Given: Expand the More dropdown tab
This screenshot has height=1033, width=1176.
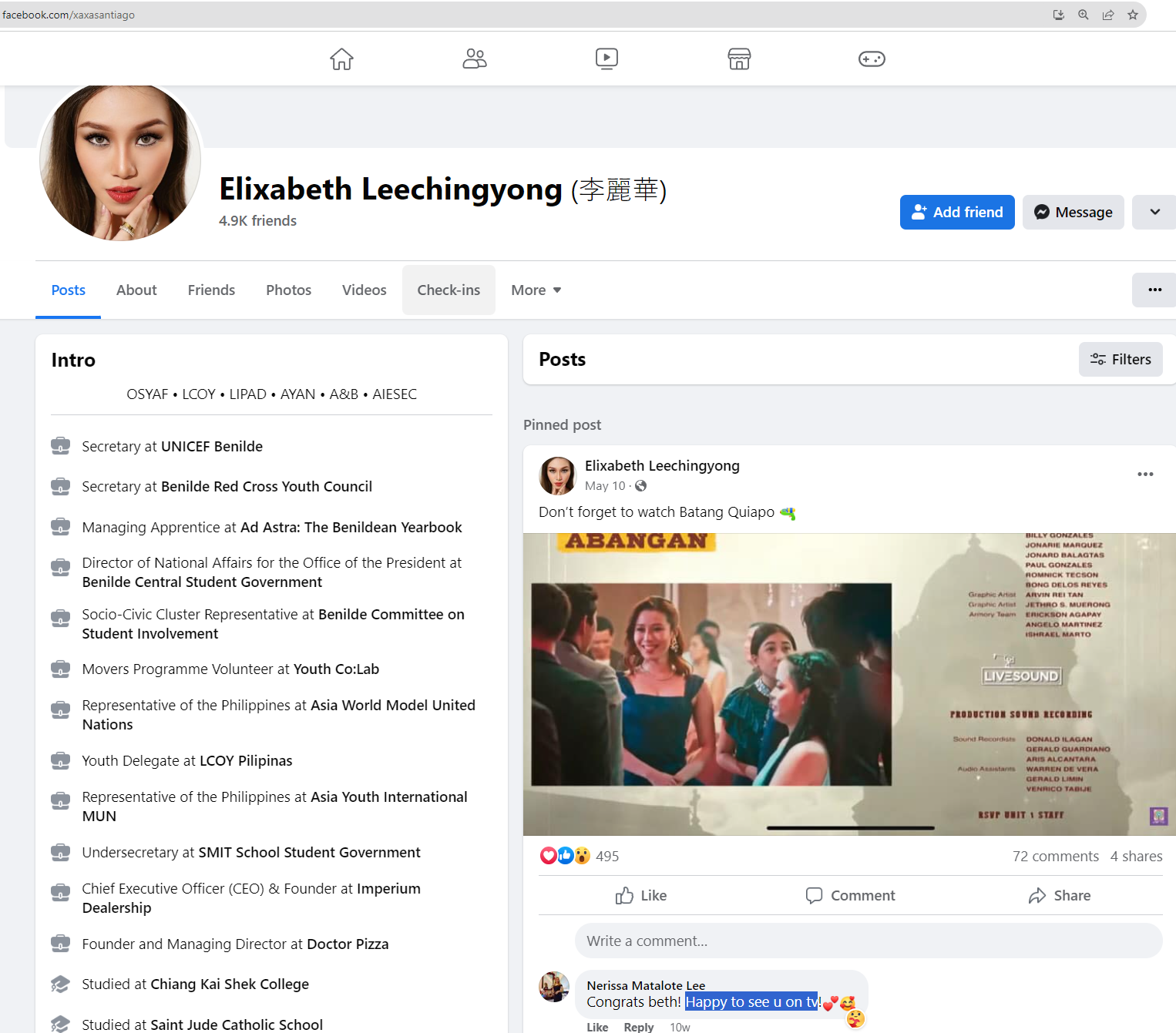Looking at the screenshot, I should pyautogui.click(x=536, y=290).
